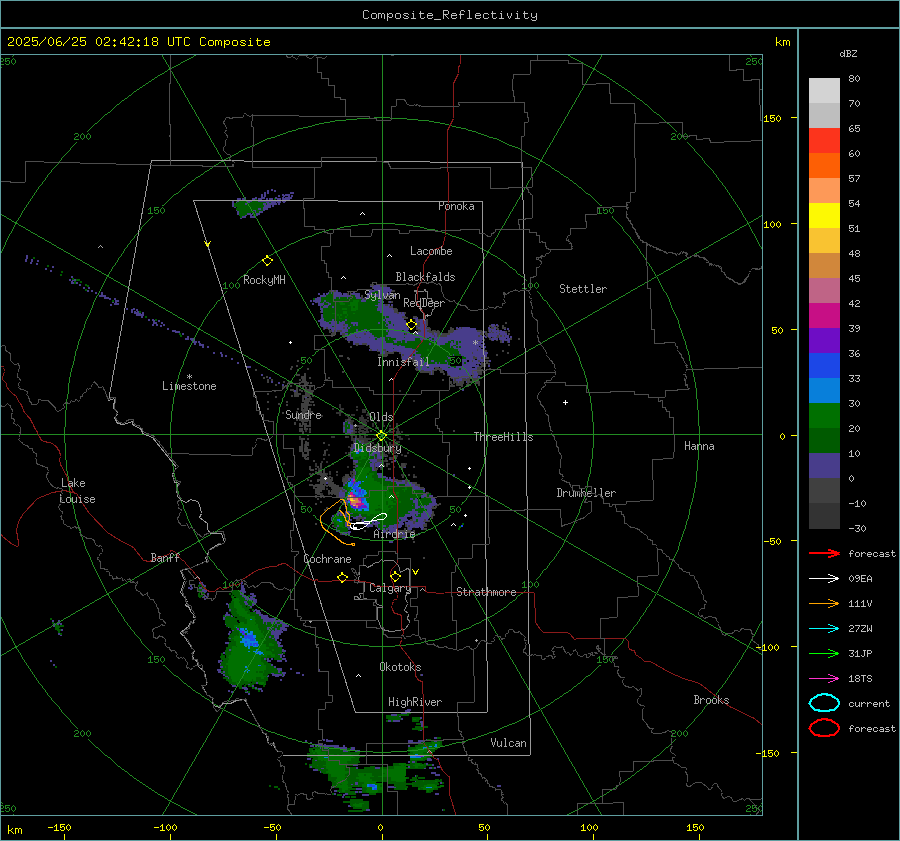Click the Lake Louise label
The image size is (900, 841).
(77, 491)
